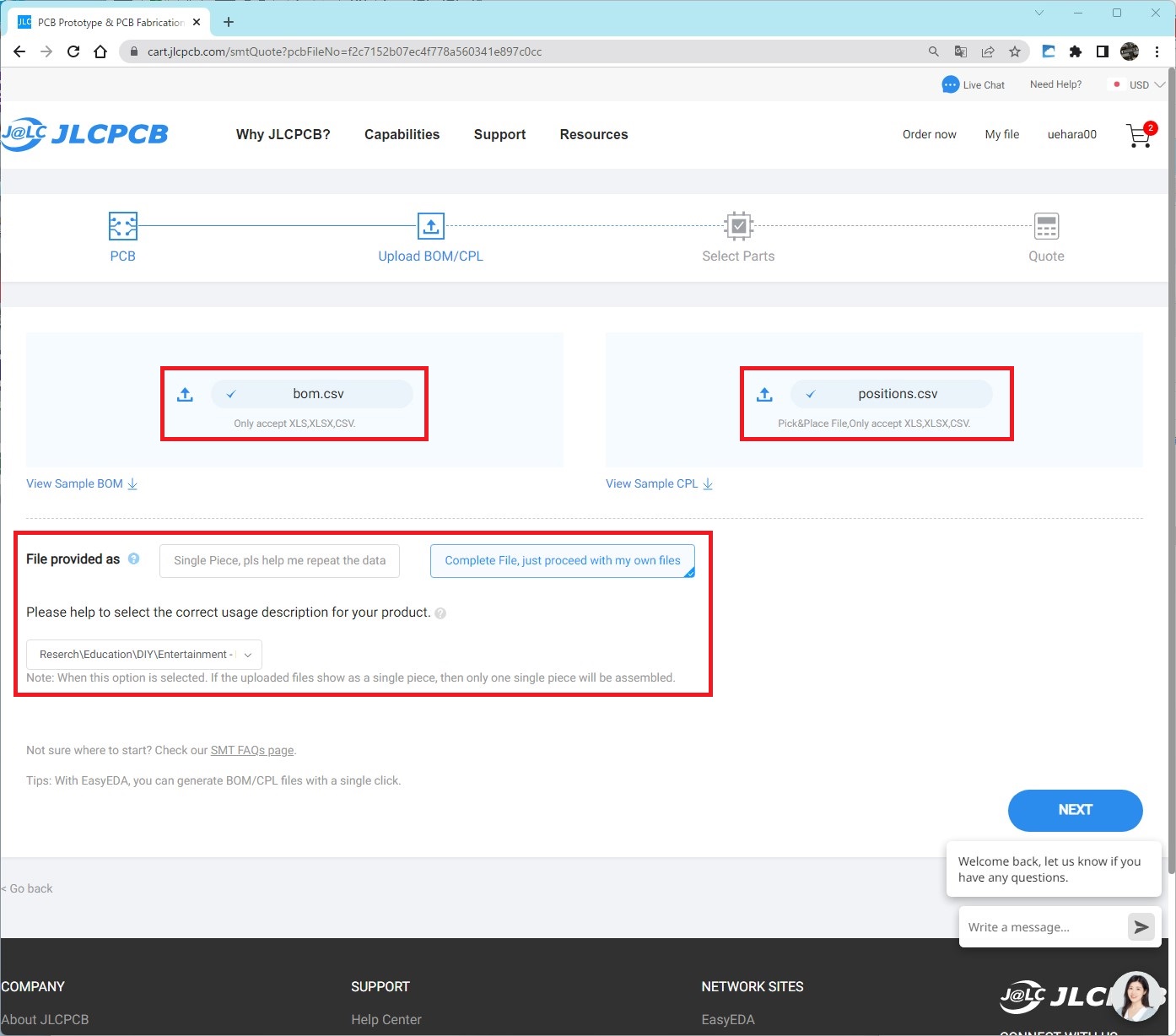The height and width of the screenshot is (1036, 1176).
Task: Open the help tooltip beside File provided as
Action: coord(133,558)
